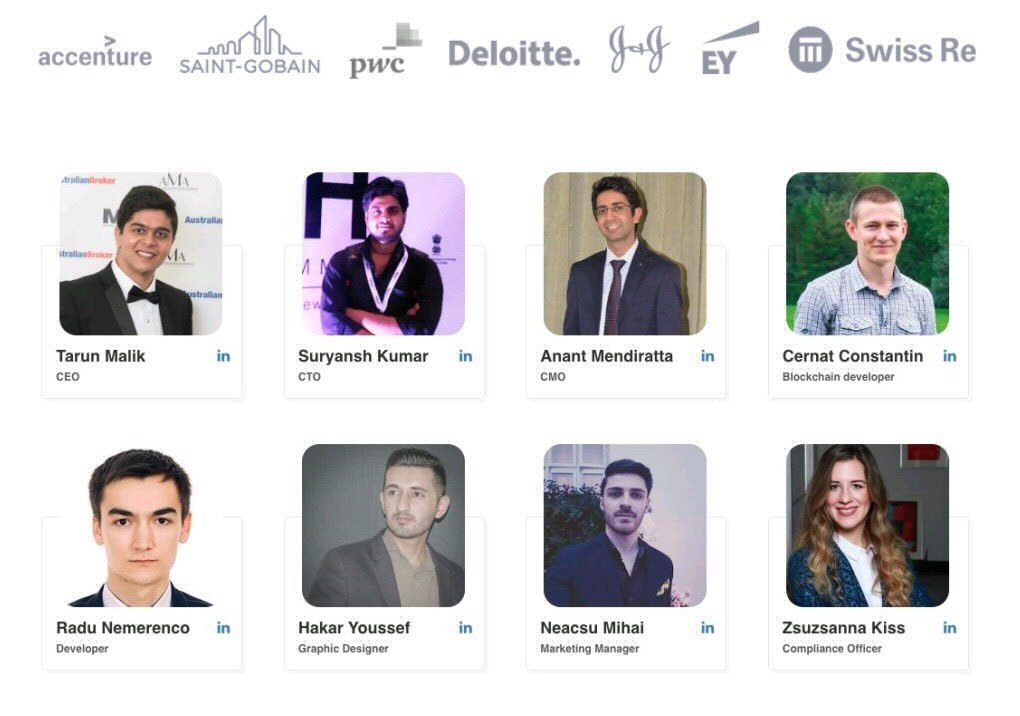Open Cernat Constantin's LinkedIn icon
Image resolution: width=1020 pixels, height=716 pixels.
[950, 356]
